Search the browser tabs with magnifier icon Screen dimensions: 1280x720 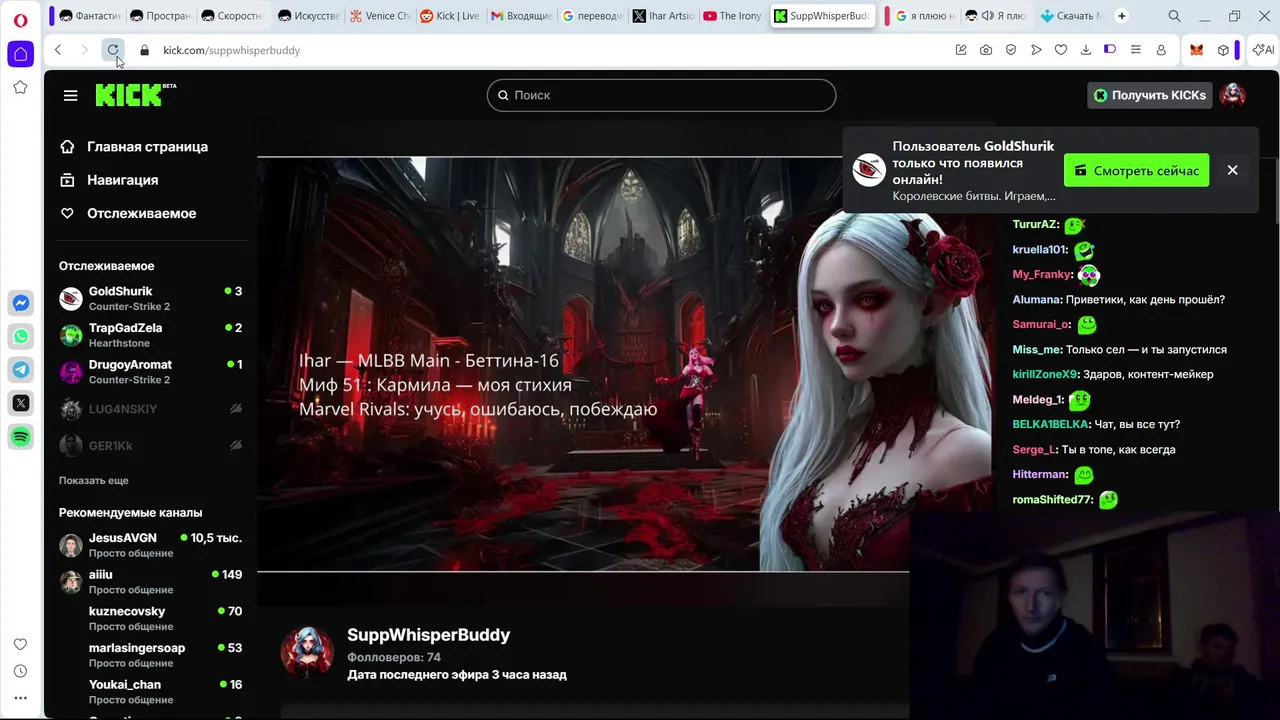click(1174, 16)
